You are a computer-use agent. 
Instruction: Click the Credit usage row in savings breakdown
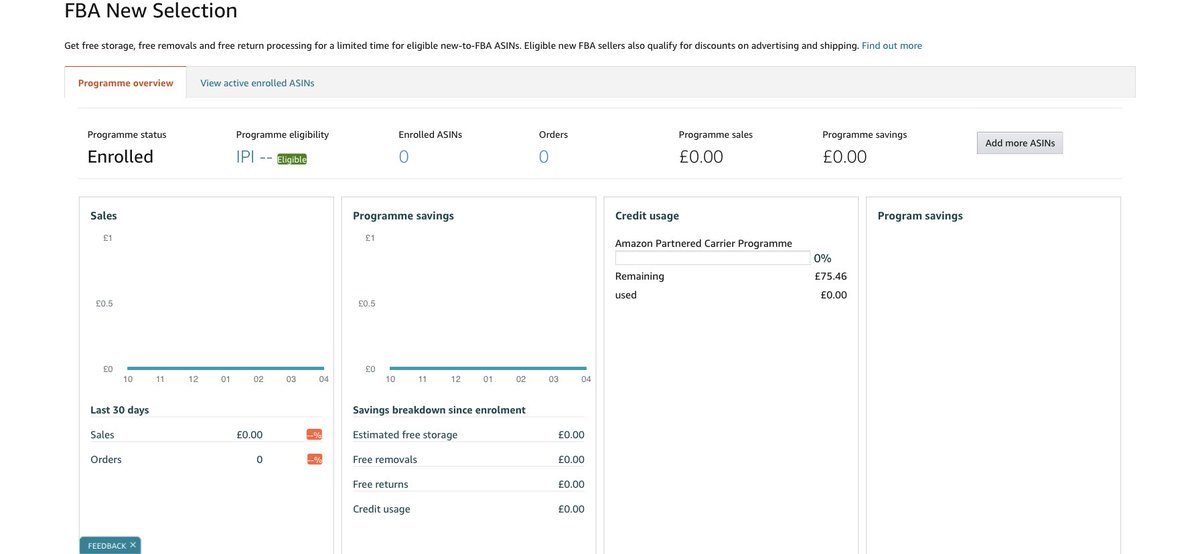coord(469,509)
